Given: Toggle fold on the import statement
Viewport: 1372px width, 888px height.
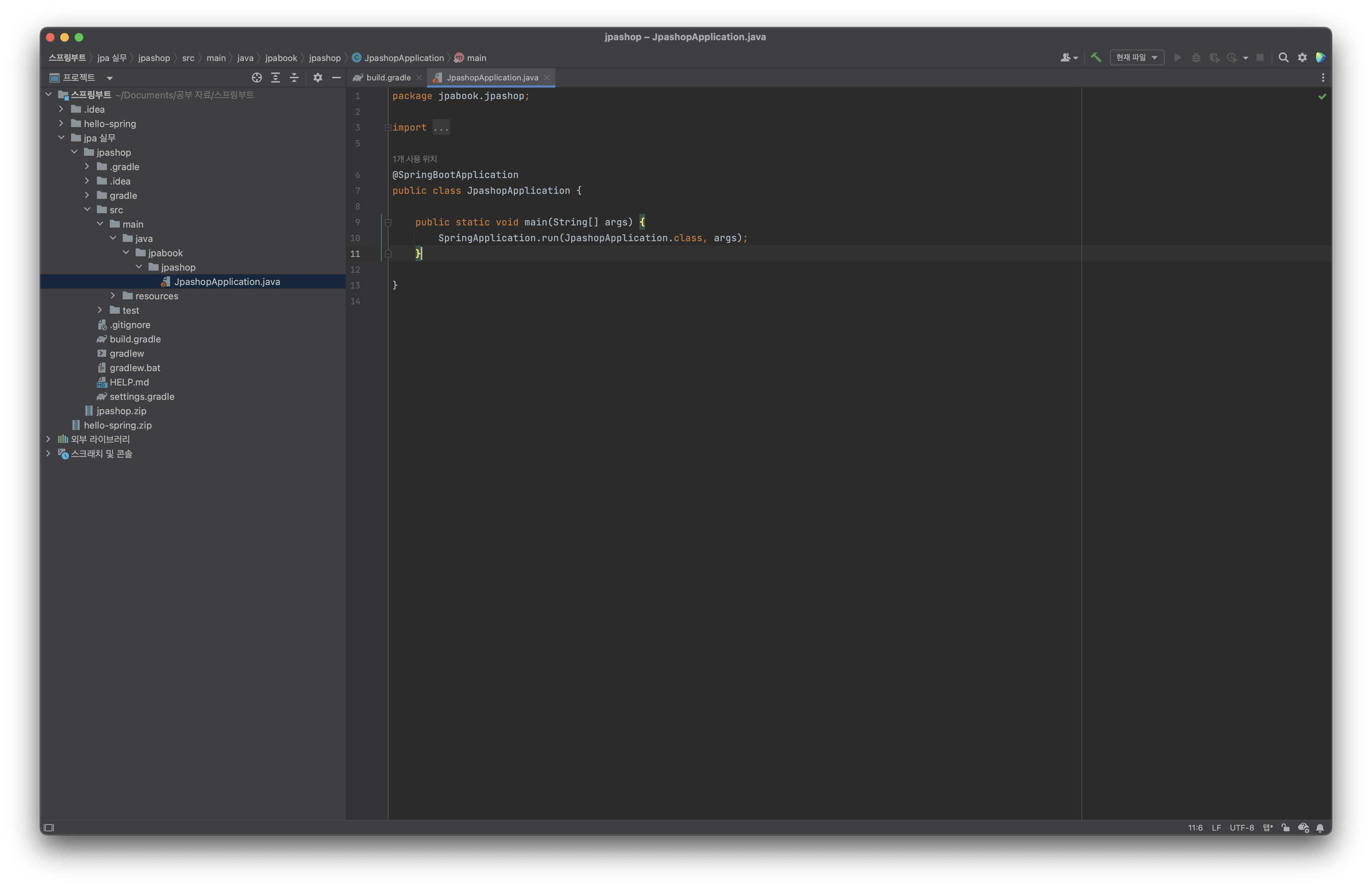Looking at the screenshot, I should pyautogui.click(x=388, y=127).
